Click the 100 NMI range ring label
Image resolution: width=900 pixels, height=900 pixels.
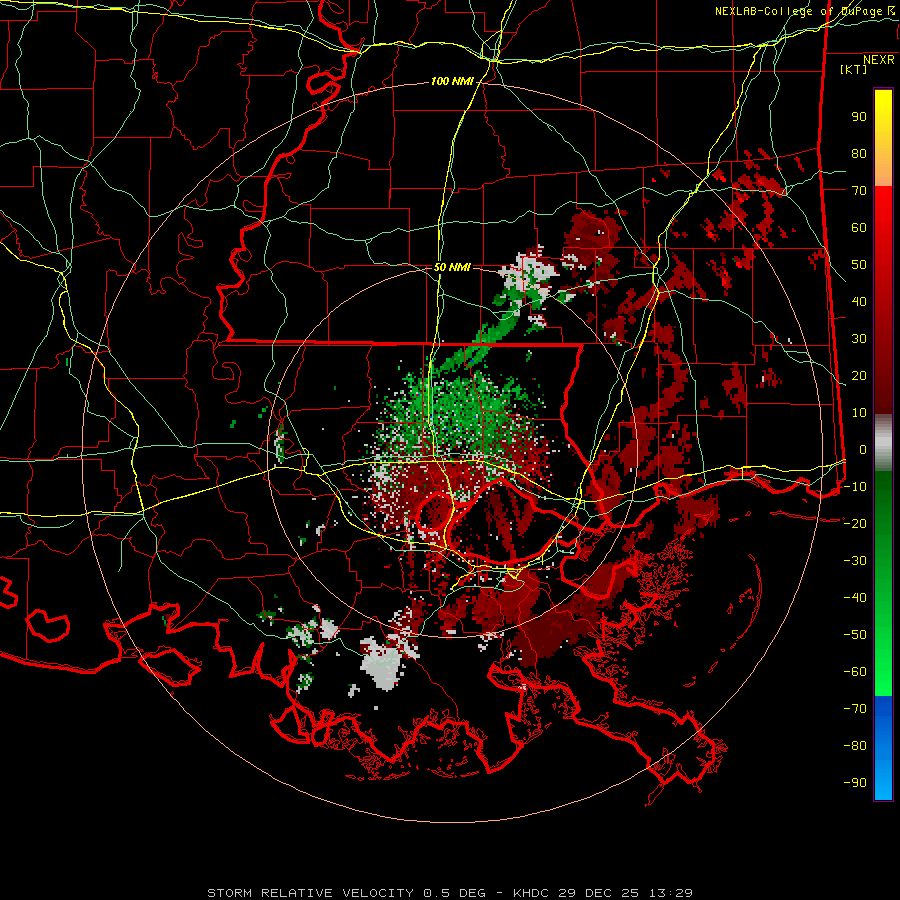tap(452, 82)
